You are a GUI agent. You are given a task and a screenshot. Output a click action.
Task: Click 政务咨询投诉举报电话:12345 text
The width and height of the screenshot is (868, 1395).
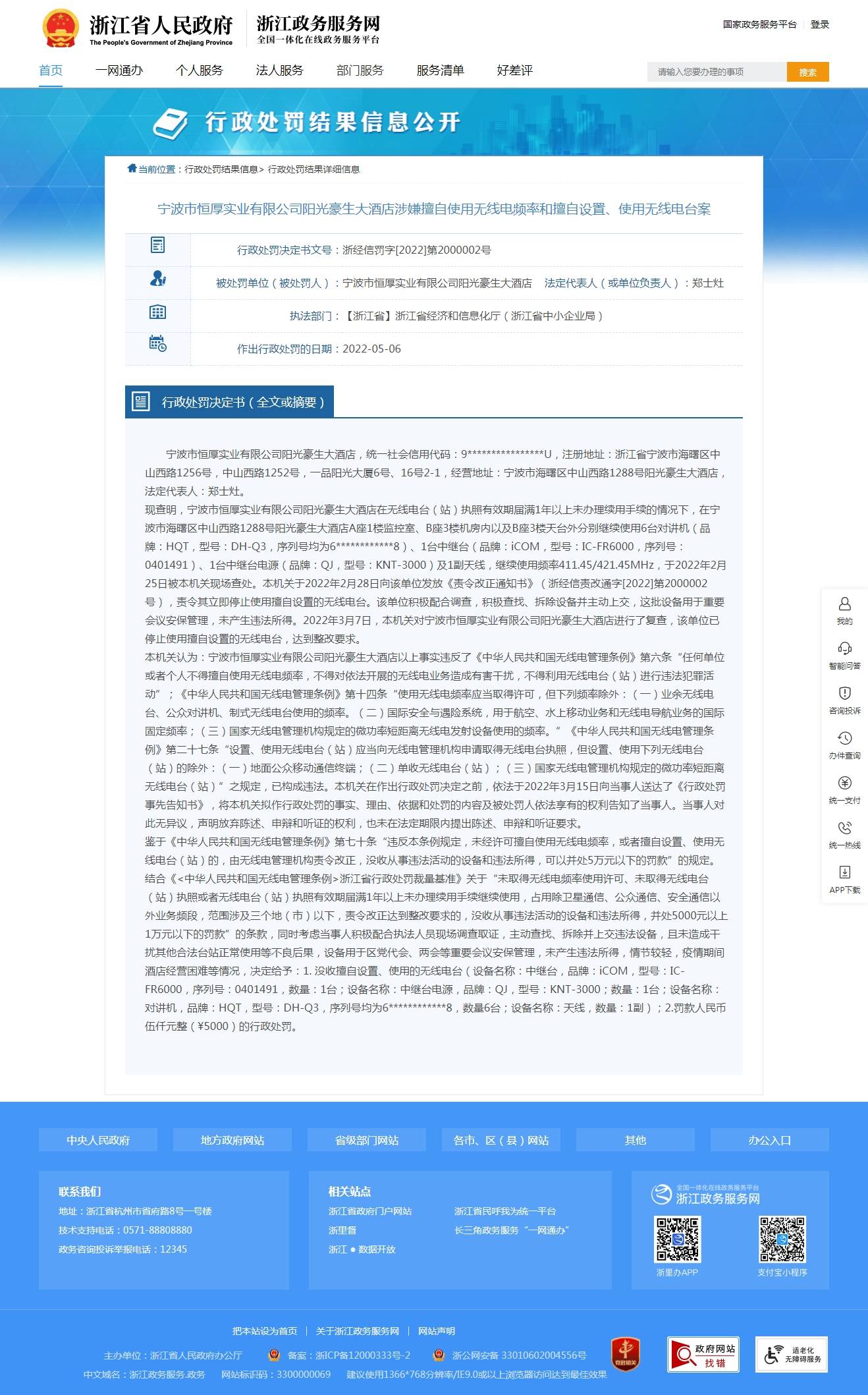(x=122, y=1249)
